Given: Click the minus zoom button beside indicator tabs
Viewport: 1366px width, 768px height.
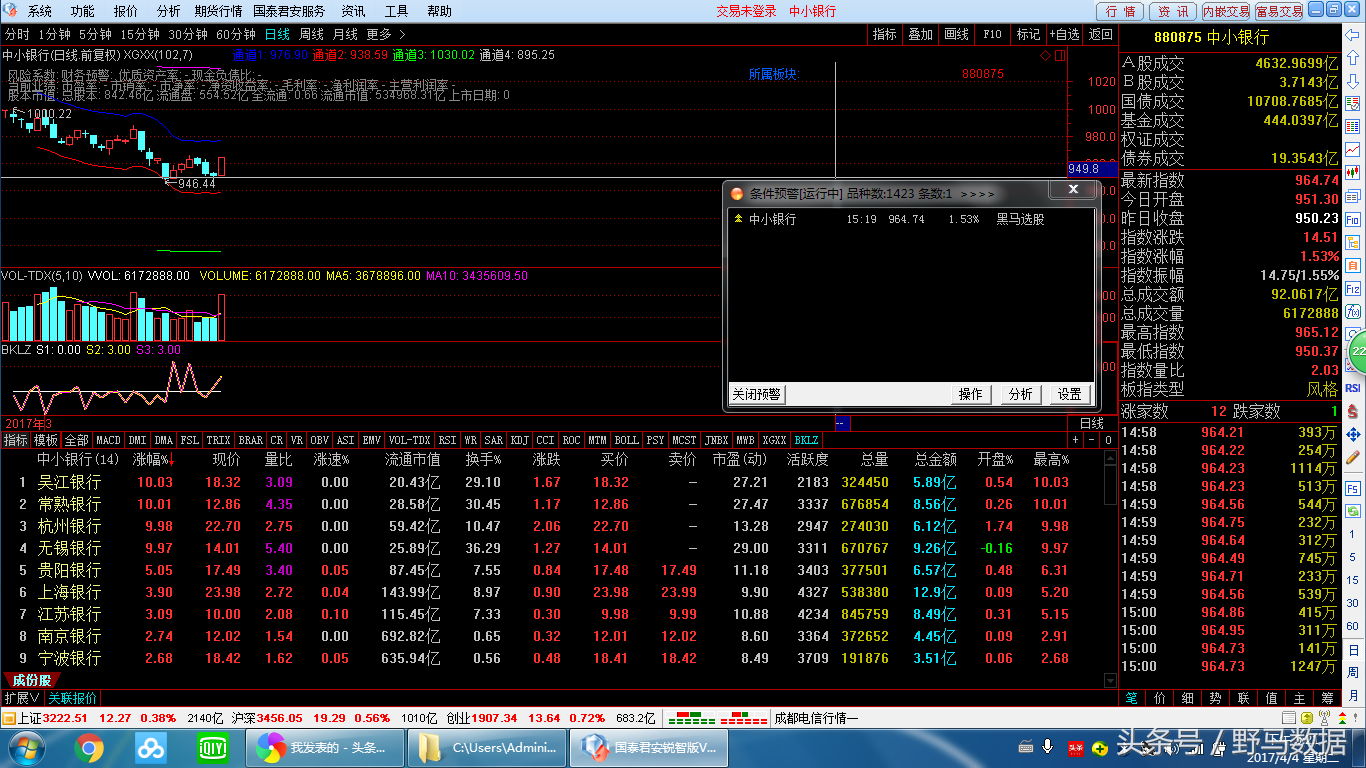Looking at the screenshot, I should (x=1092, y=440).
